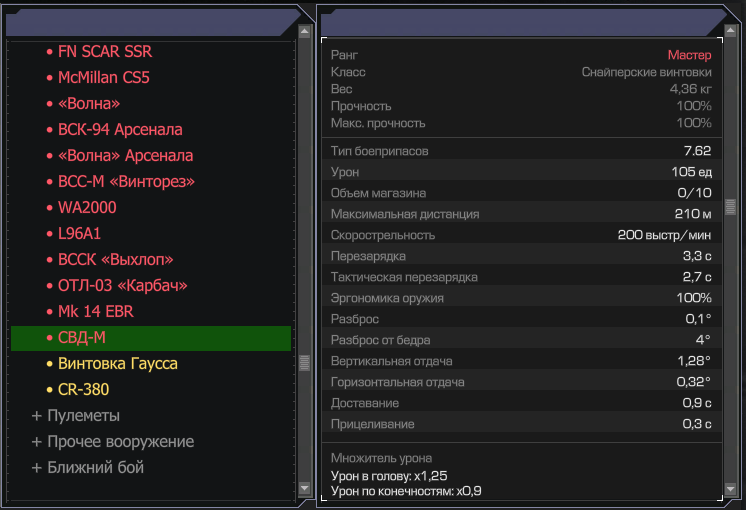Select the «Волна» rifle entry

pyautogui.click(x=89, y=103)
